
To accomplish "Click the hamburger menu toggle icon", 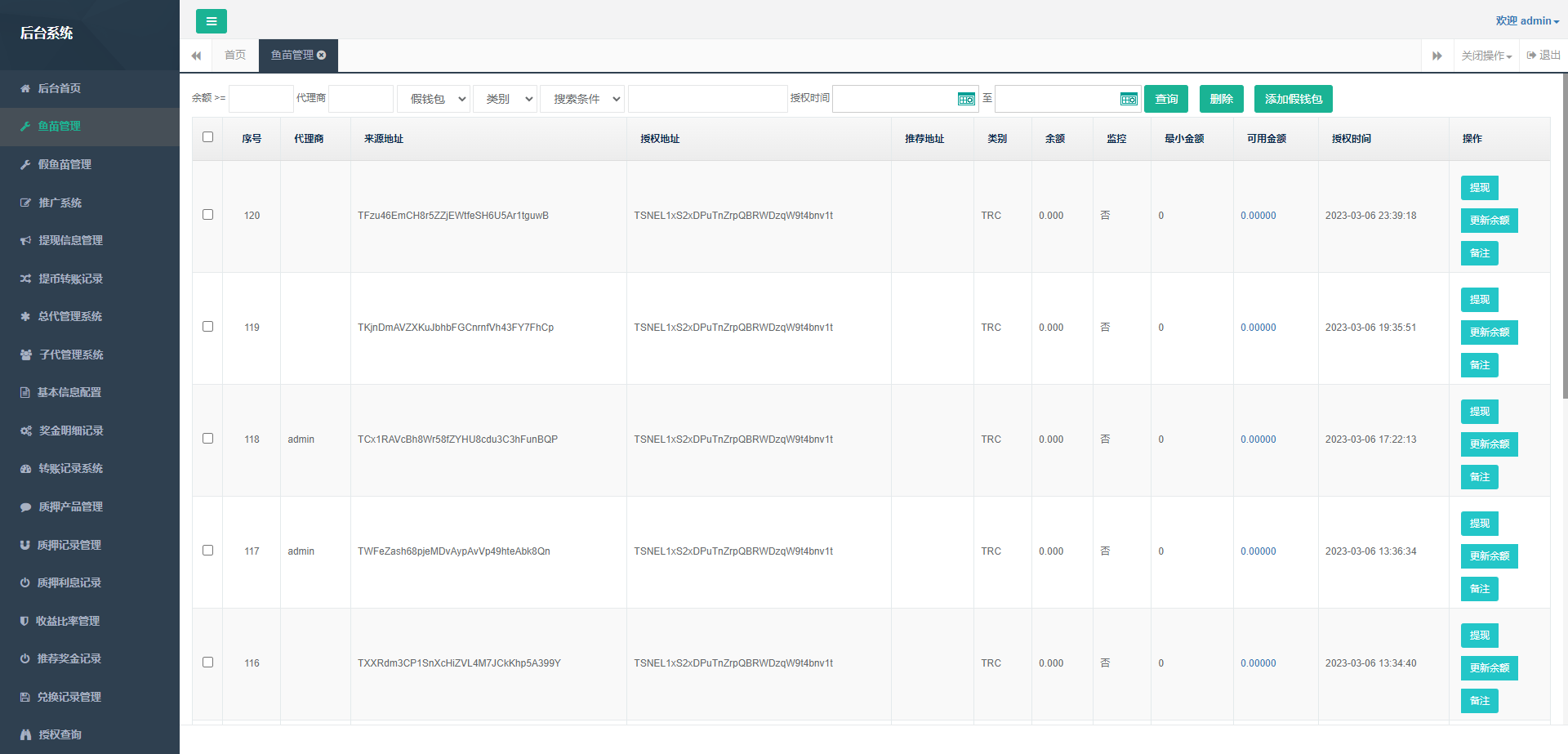I will (x=211, y=21).
